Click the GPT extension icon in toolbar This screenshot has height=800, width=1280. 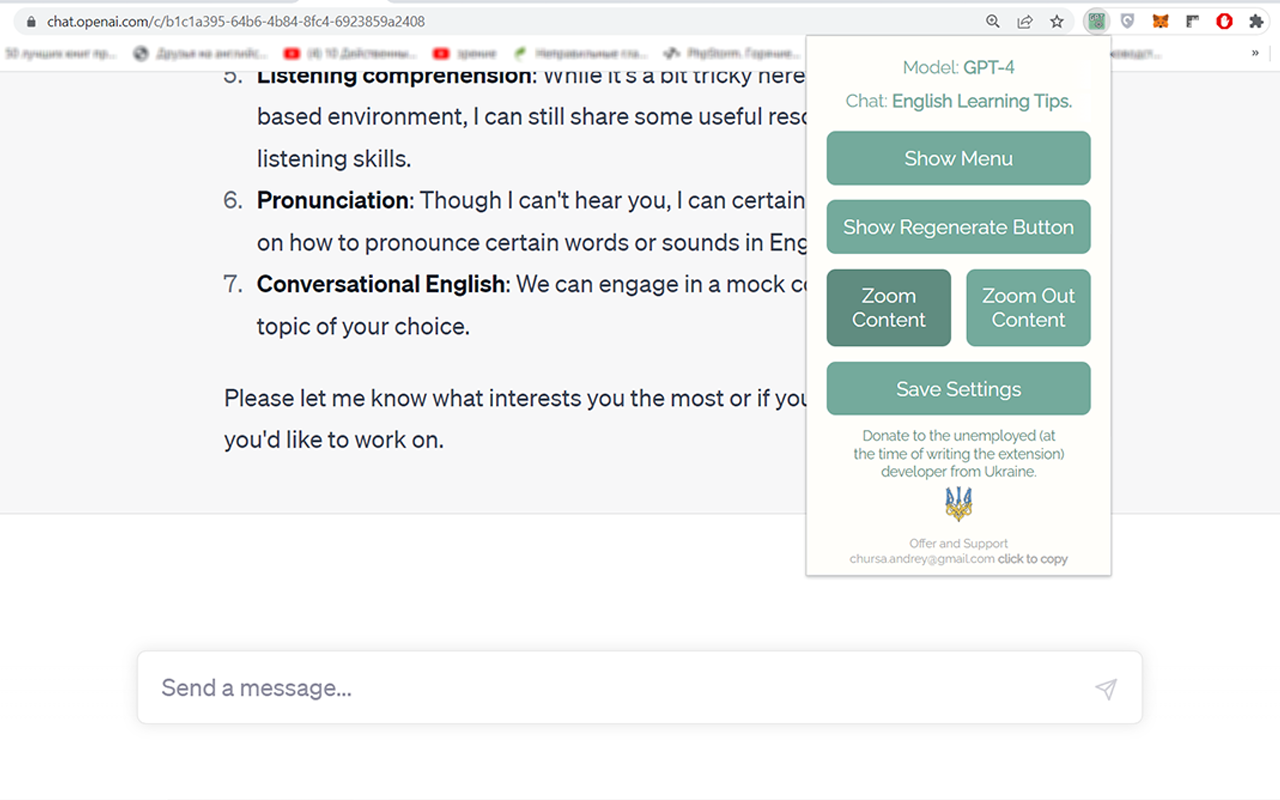pos(1097,21)
